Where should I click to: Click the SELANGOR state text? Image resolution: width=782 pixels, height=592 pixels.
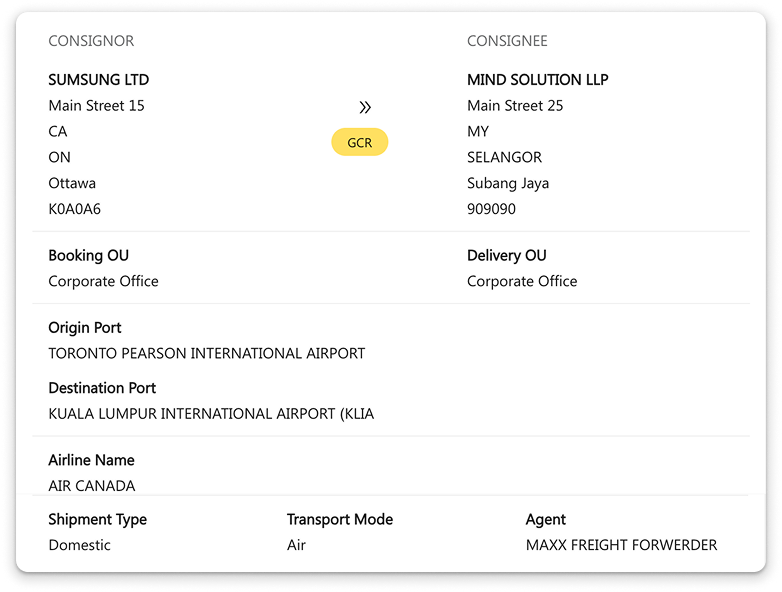click(x=504, y=158)
